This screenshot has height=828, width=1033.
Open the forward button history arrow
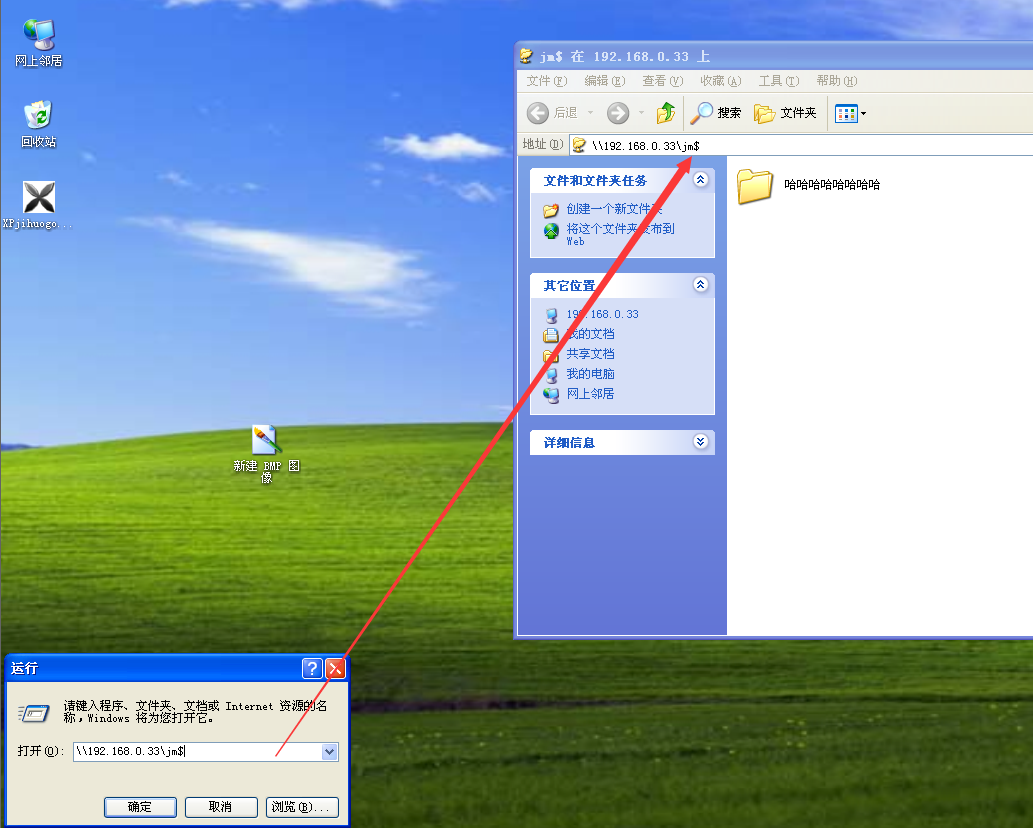(x=641, y=113)
